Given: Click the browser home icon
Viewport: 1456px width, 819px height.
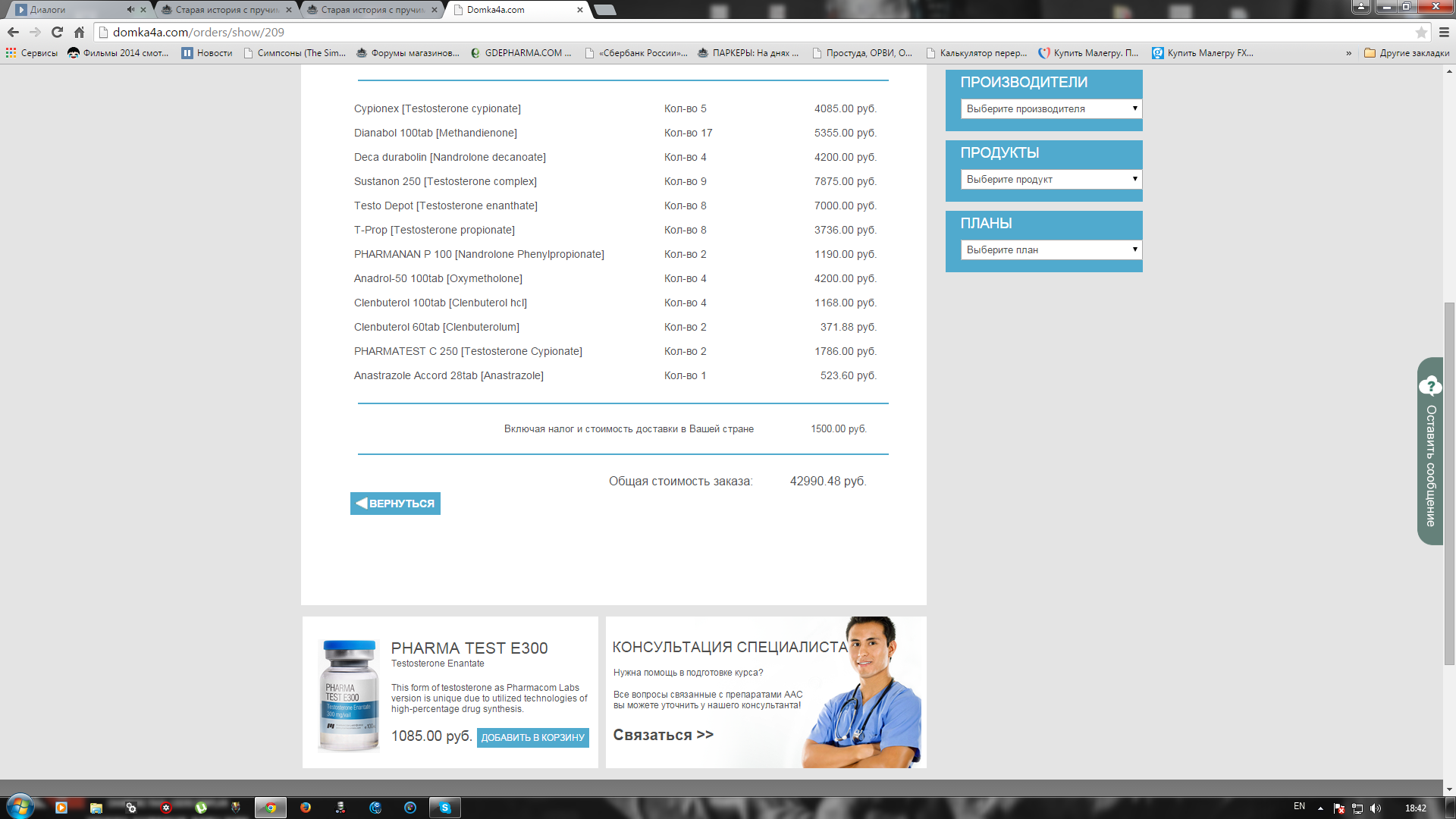Looking at the screenshot, I should [79, 32].
